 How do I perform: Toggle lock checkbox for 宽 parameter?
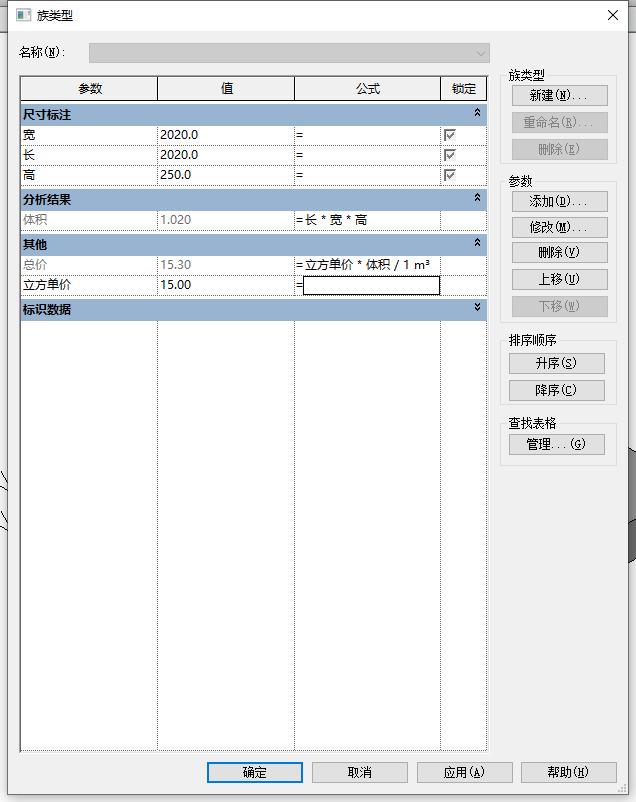[450, 135]
